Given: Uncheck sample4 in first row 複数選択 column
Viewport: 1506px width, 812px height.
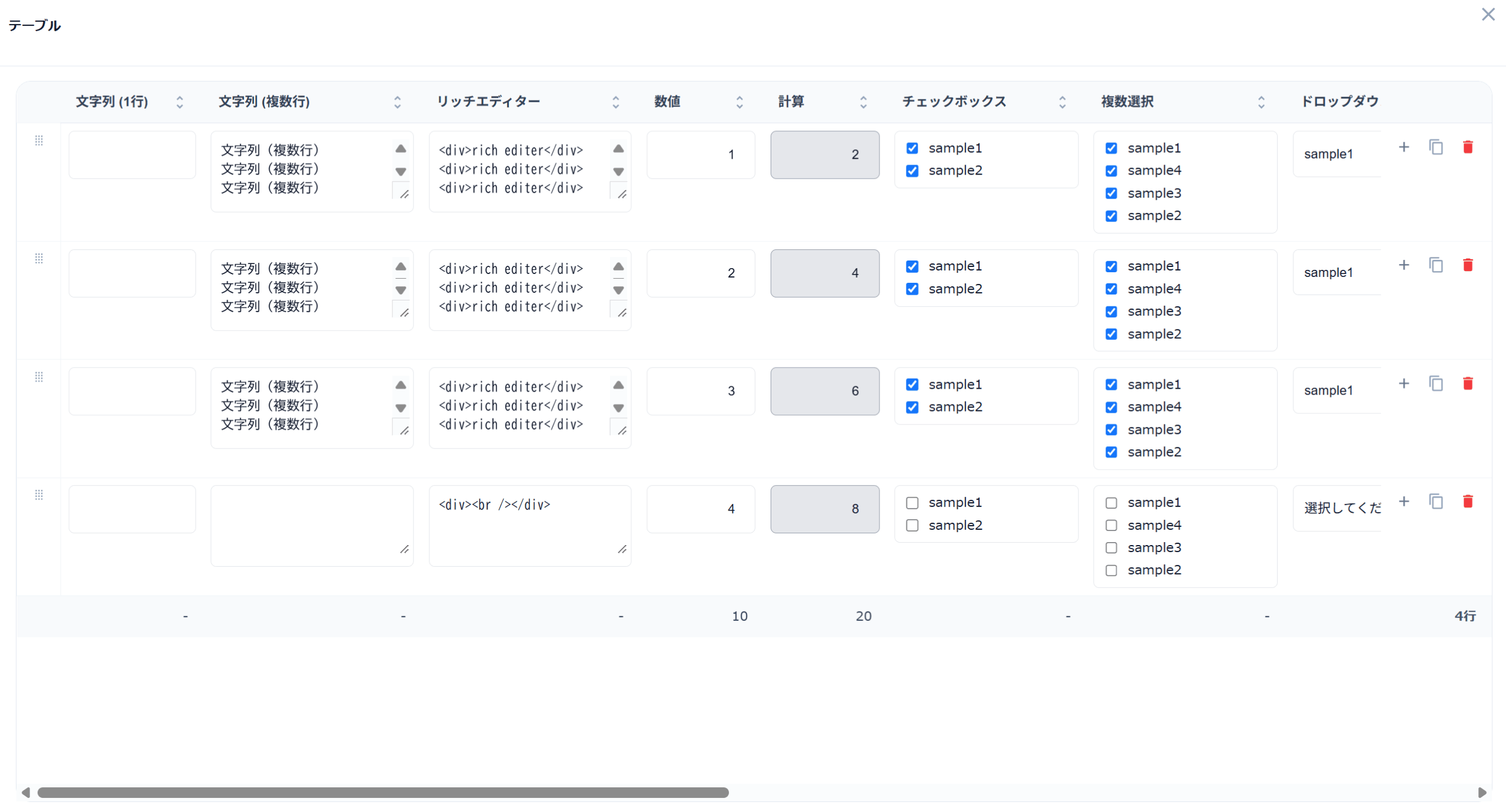Looking at the screenshot, I should tap(1111, 171).
